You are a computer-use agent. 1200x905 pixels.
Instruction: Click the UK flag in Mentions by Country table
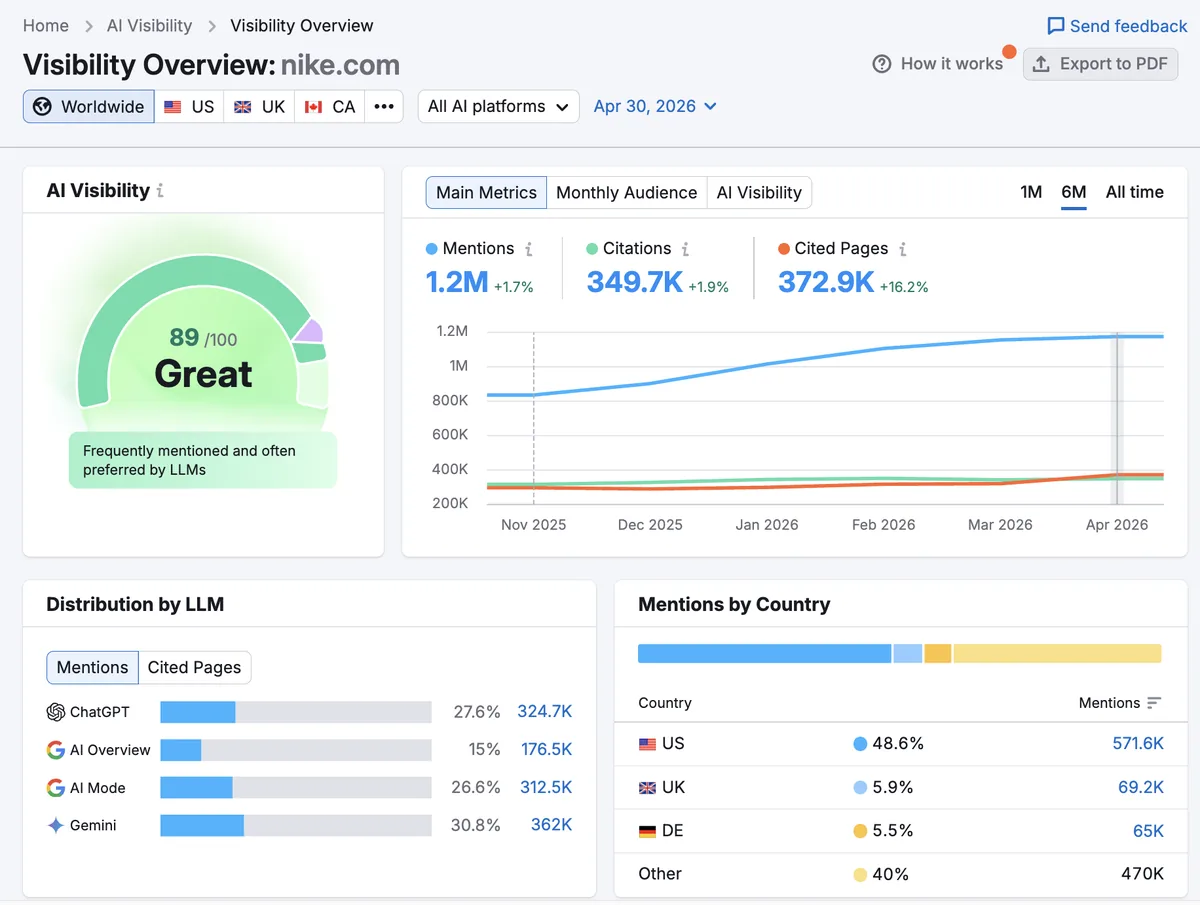tap(648, 788)
